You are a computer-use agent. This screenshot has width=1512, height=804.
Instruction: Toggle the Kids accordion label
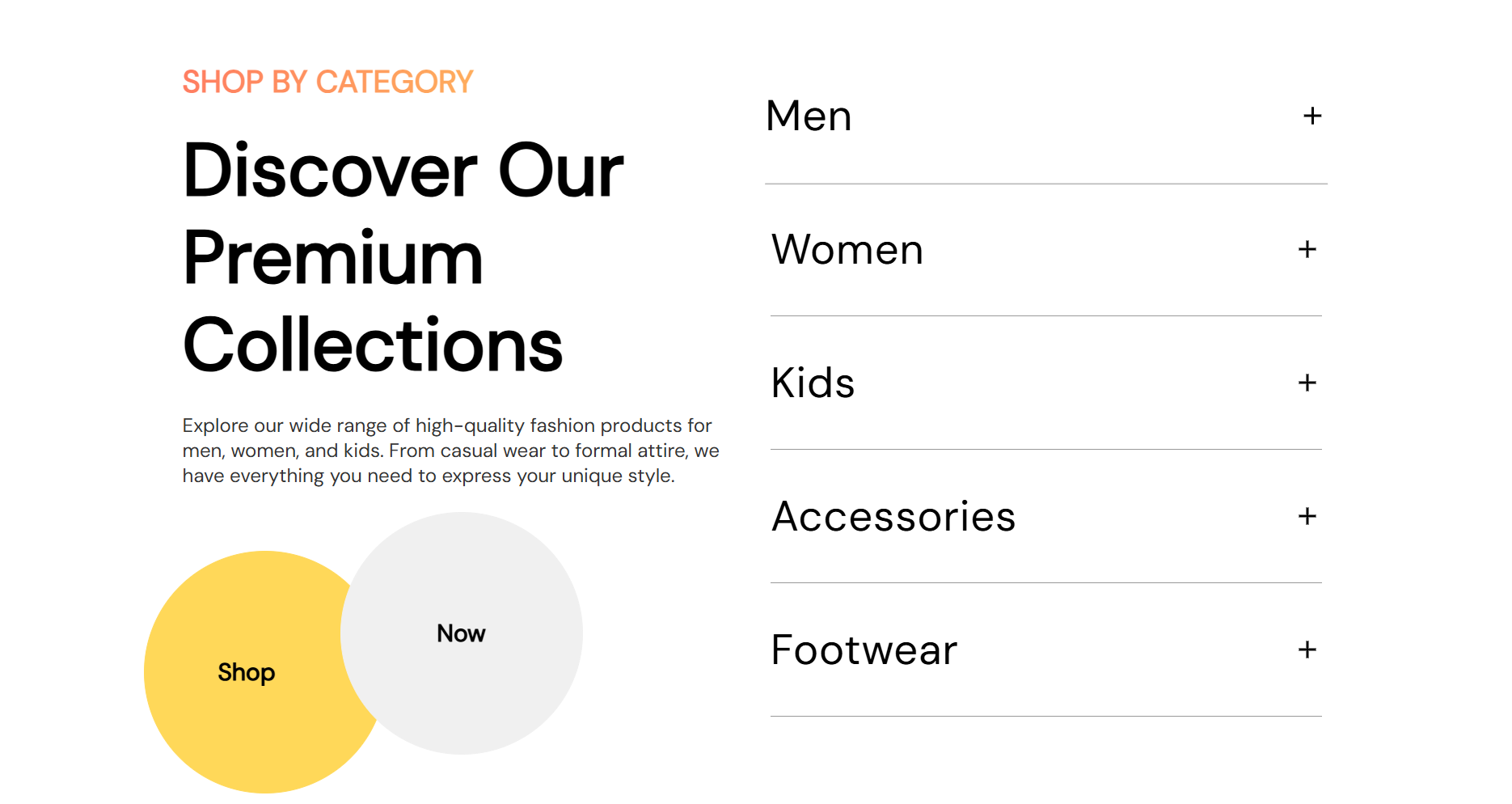pos(813,383)
